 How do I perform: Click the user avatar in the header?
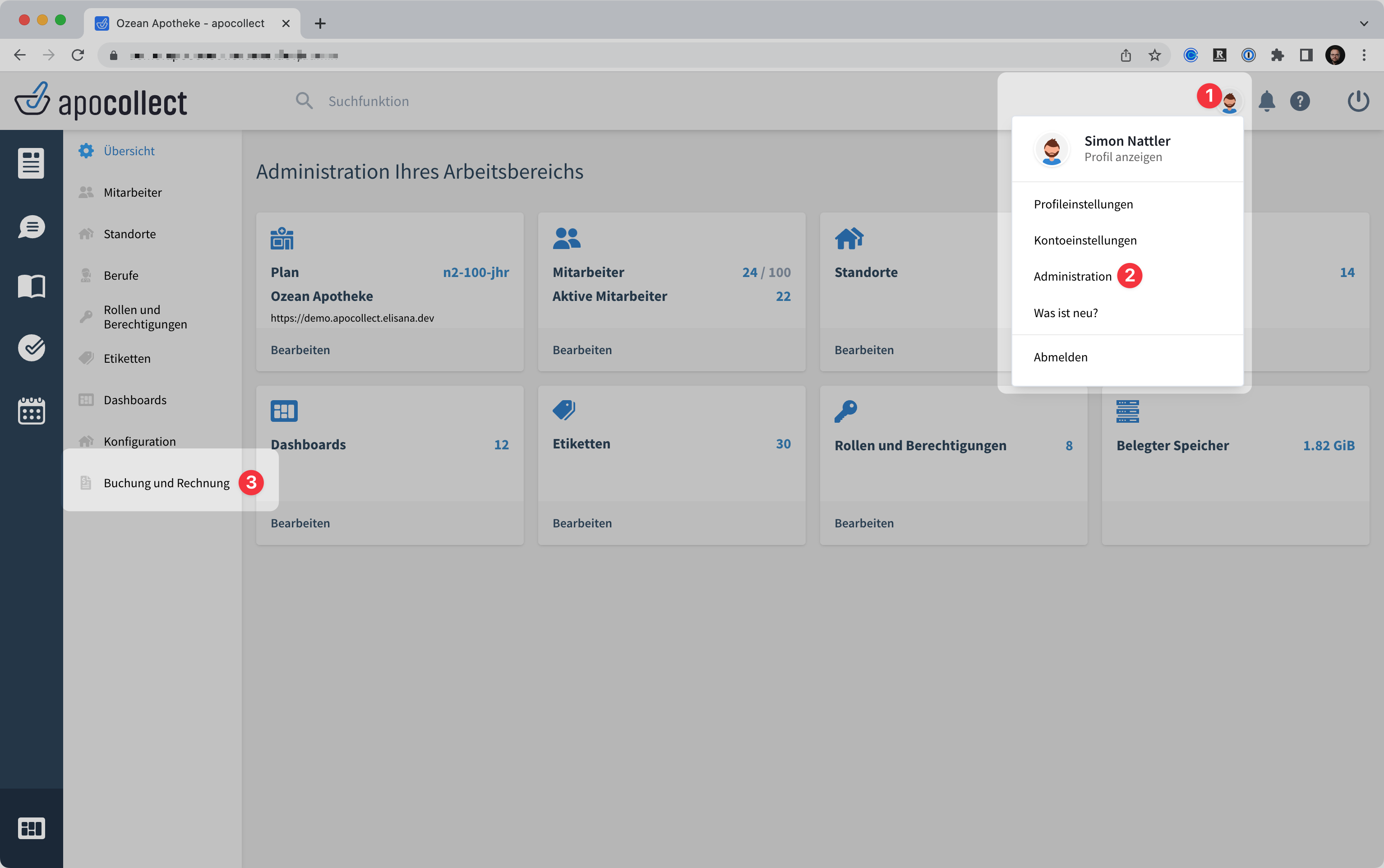coord(1229,102)
